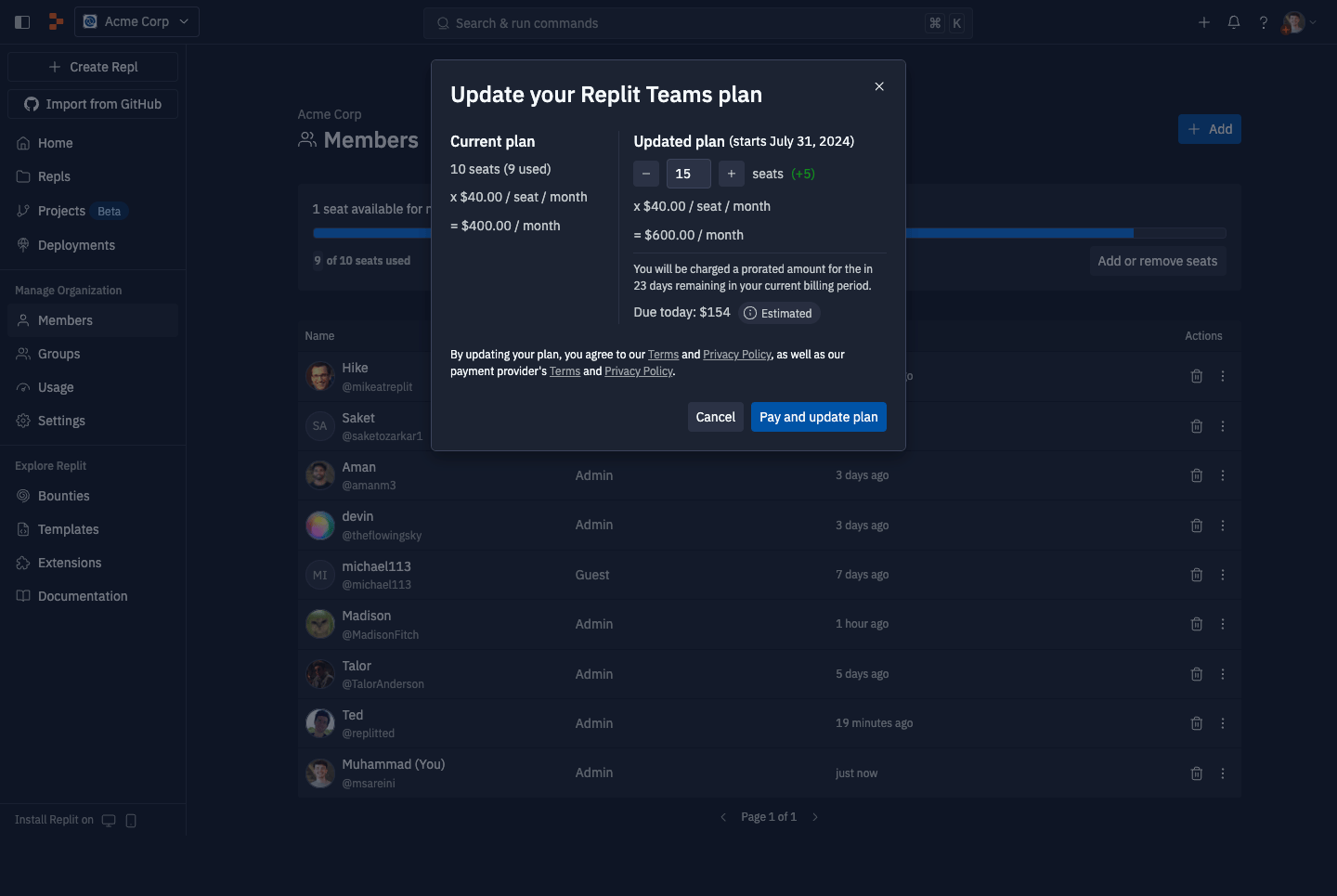The height and width of the screenshot is (896, 1337).
Task: Open the help question mark icon
Action: 1264,22
